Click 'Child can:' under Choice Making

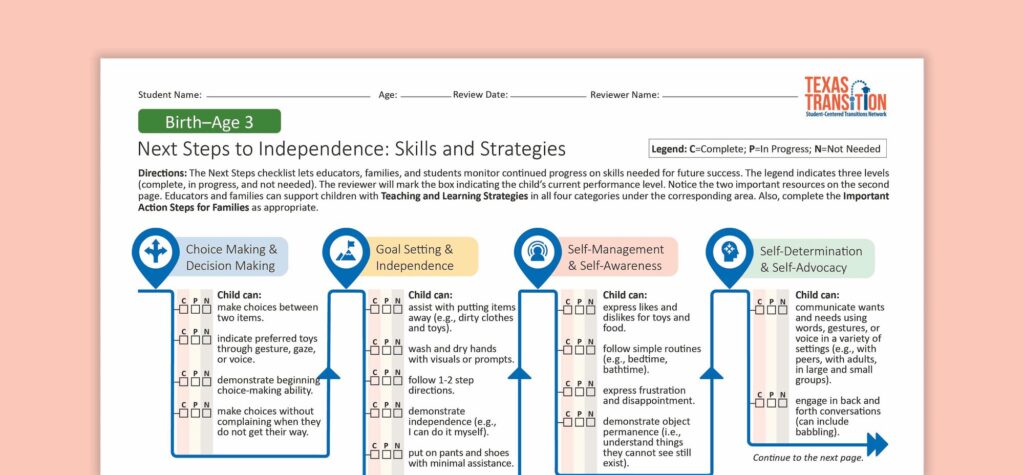239,295
